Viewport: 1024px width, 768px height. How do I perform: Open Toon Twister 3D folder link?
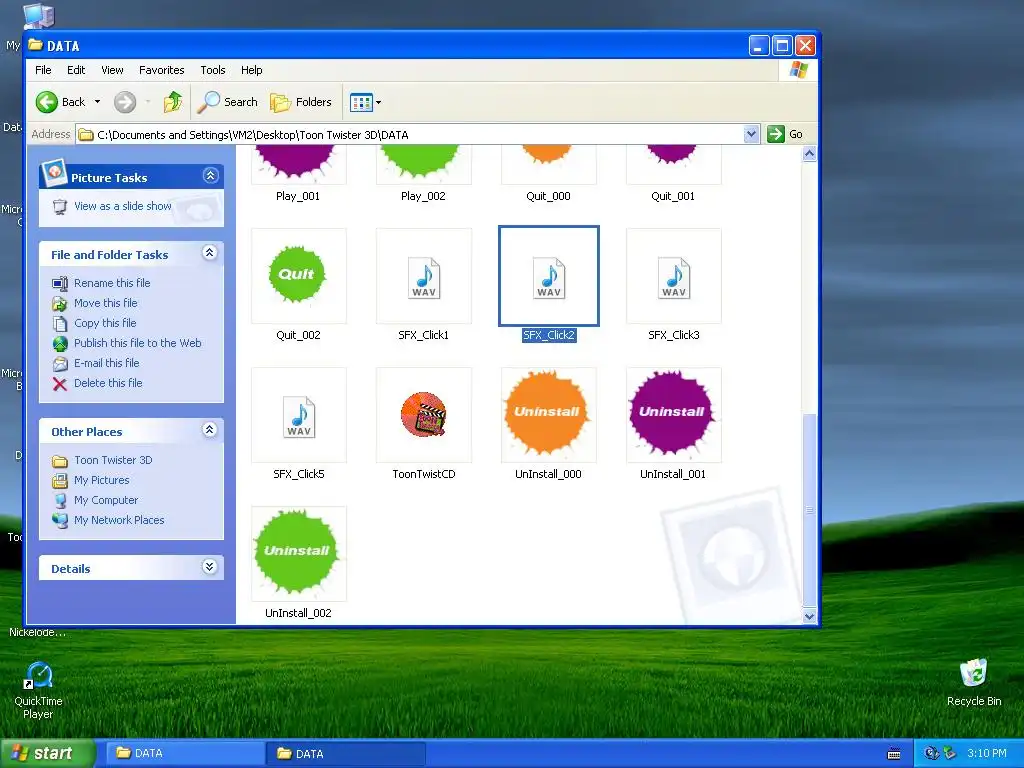(113, 460)
